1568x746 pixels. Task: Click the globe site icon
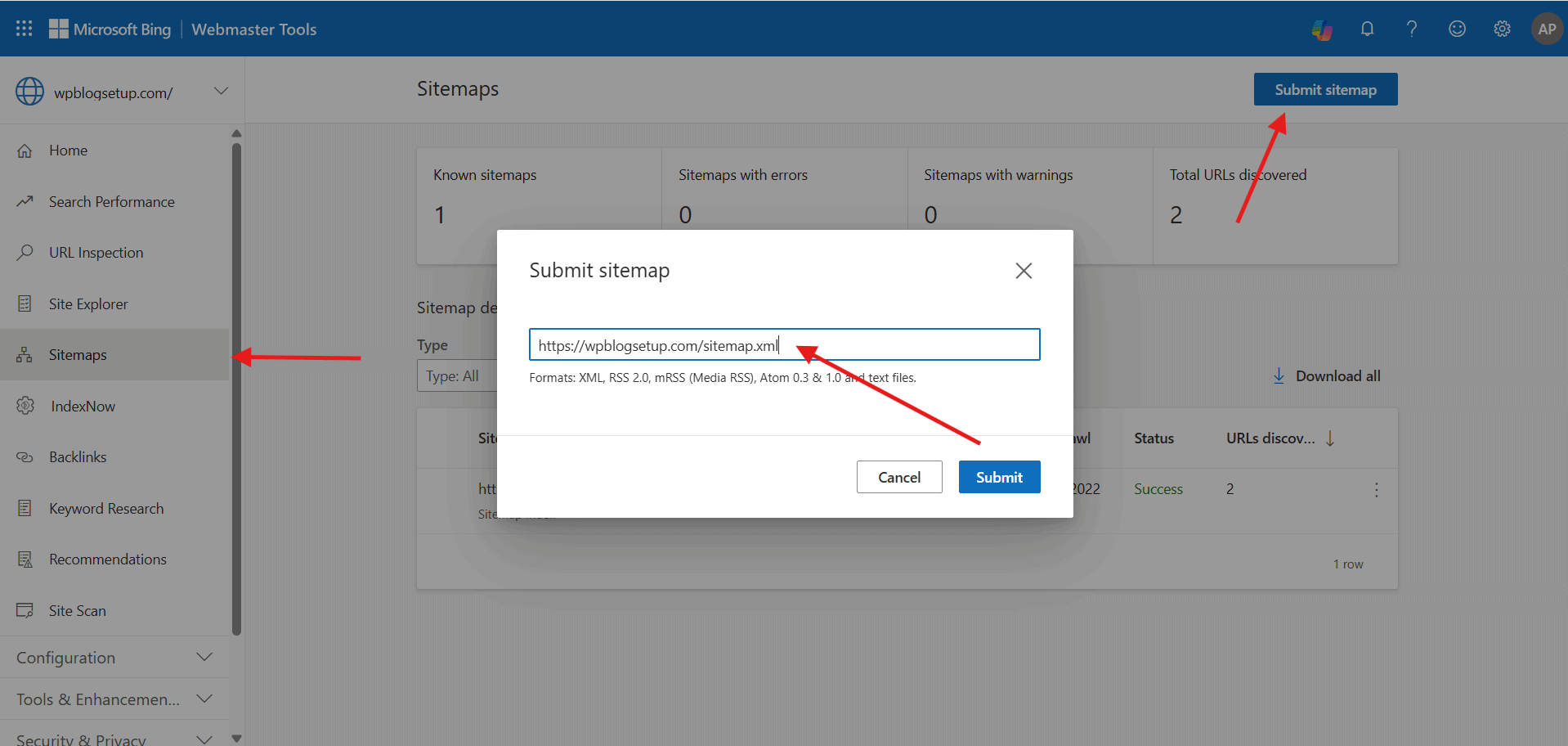(30, 92)
